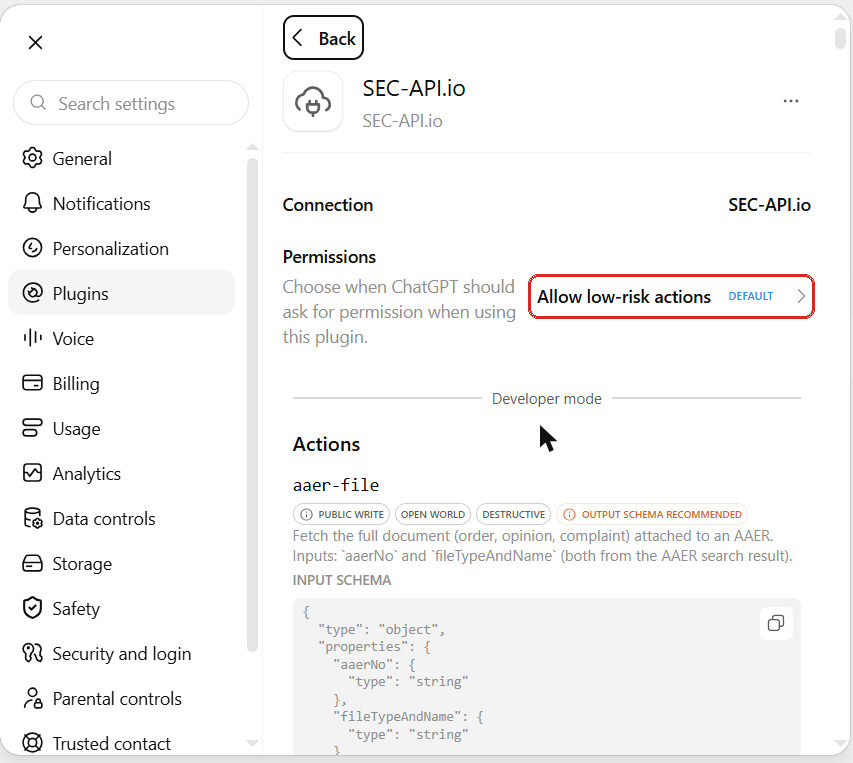Click the OUTPUT SCHEMA RECOMMENDED warning badge
Screen dimensions: 853x763
652,514
